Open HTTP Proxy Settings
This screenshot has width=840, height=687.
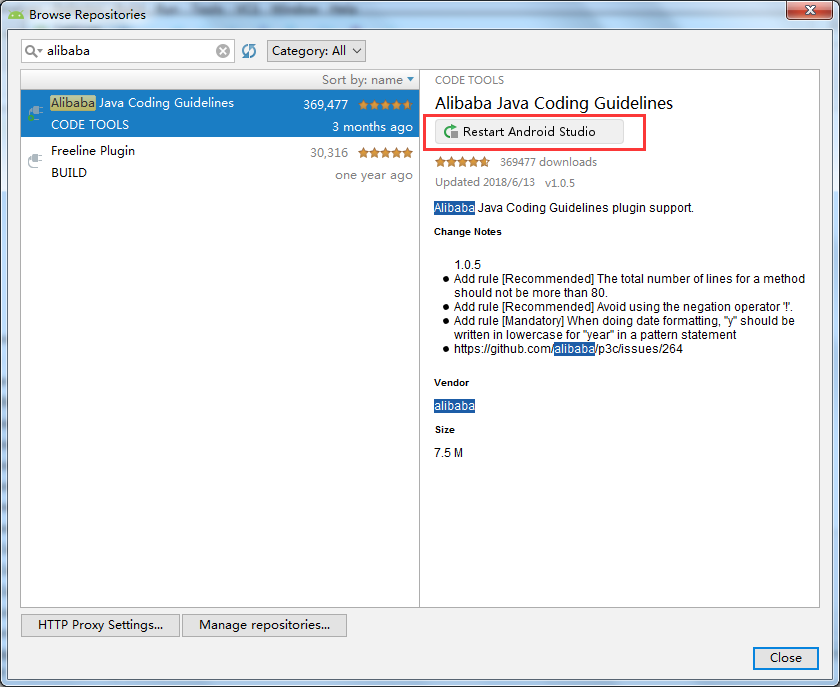pos(100,625)
